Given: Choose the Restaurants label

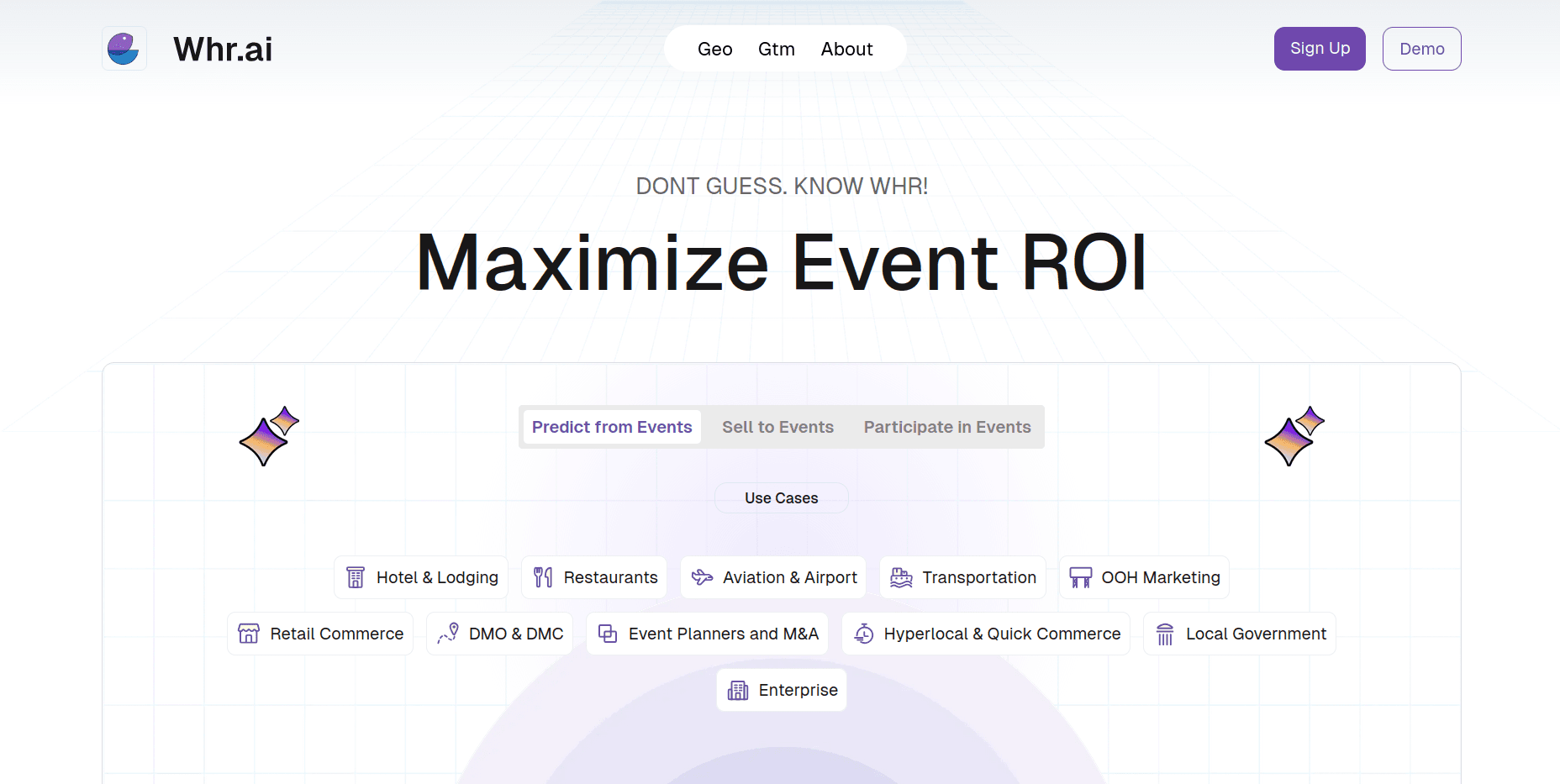Looking at the screenshot, I should pyautogui.click(x=610, y=577).
